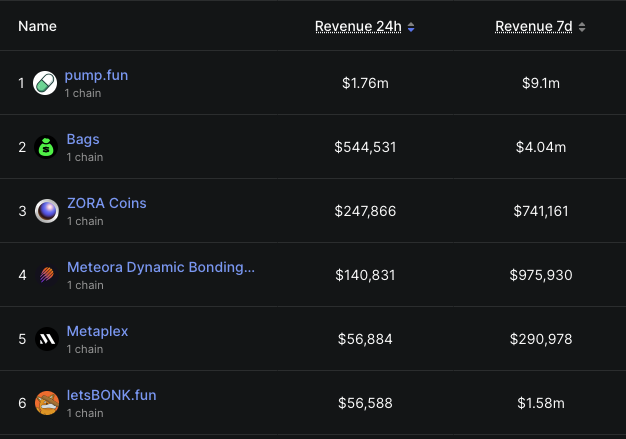Screen dimensions: 626x439
Task: Open the ZORA Coins protocol link
Action: (x=107, y=203)
